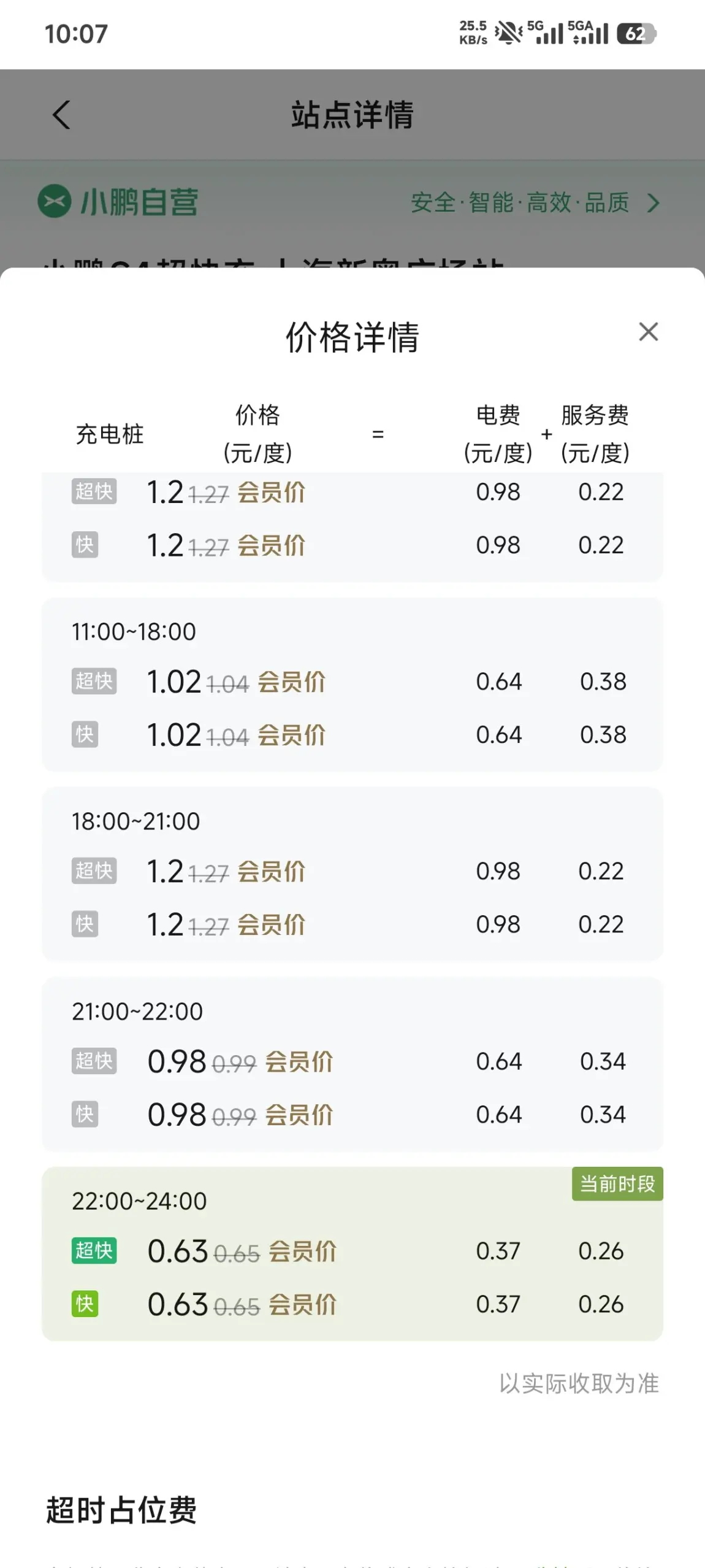This screenshot has height=1568, width=705.
Task: Tap the 超时占位费 section heading
Action: [121, 1510]
